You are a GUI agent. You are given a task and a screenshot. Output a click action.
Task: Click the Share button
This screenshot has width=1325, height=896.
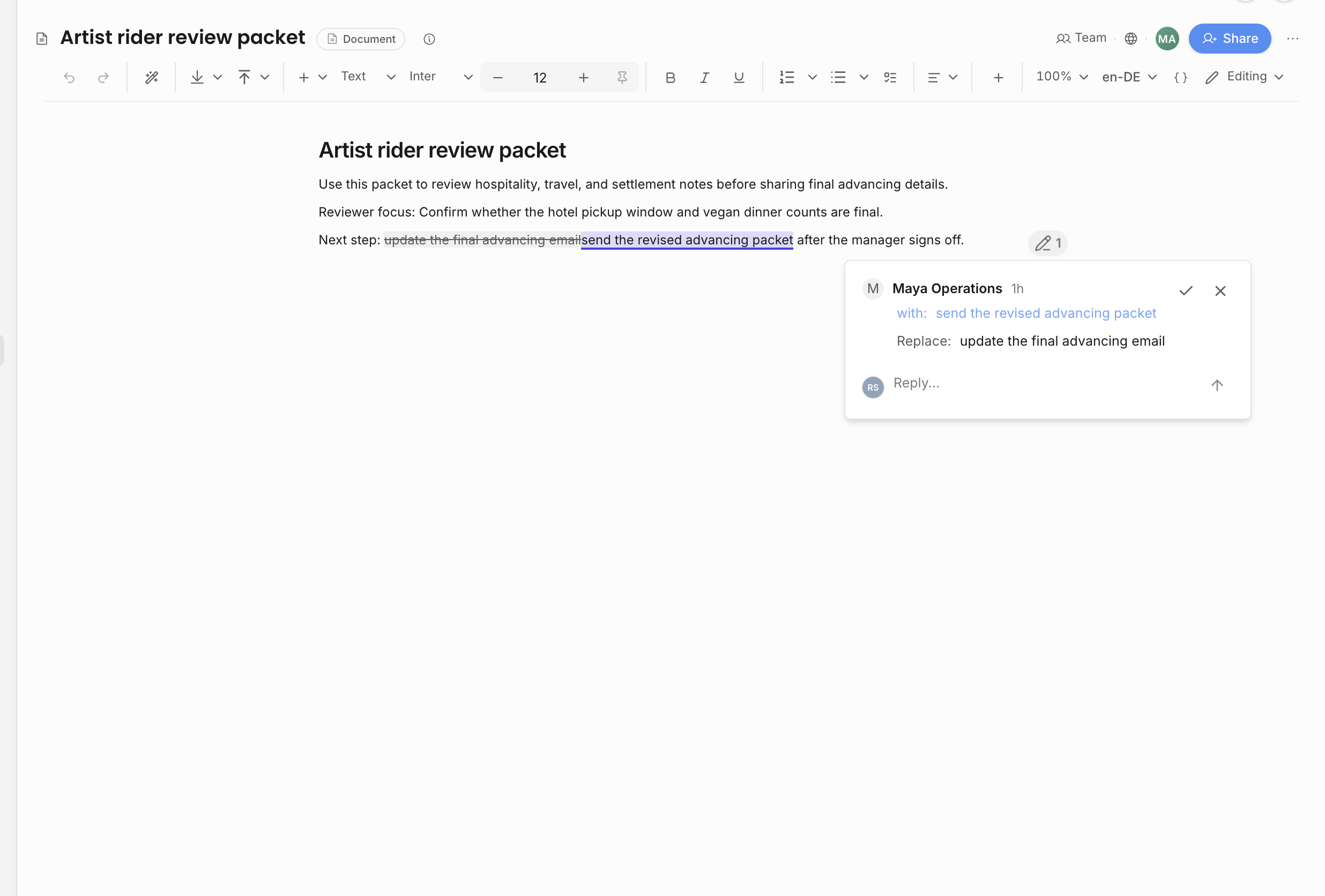coord(1230,39)
